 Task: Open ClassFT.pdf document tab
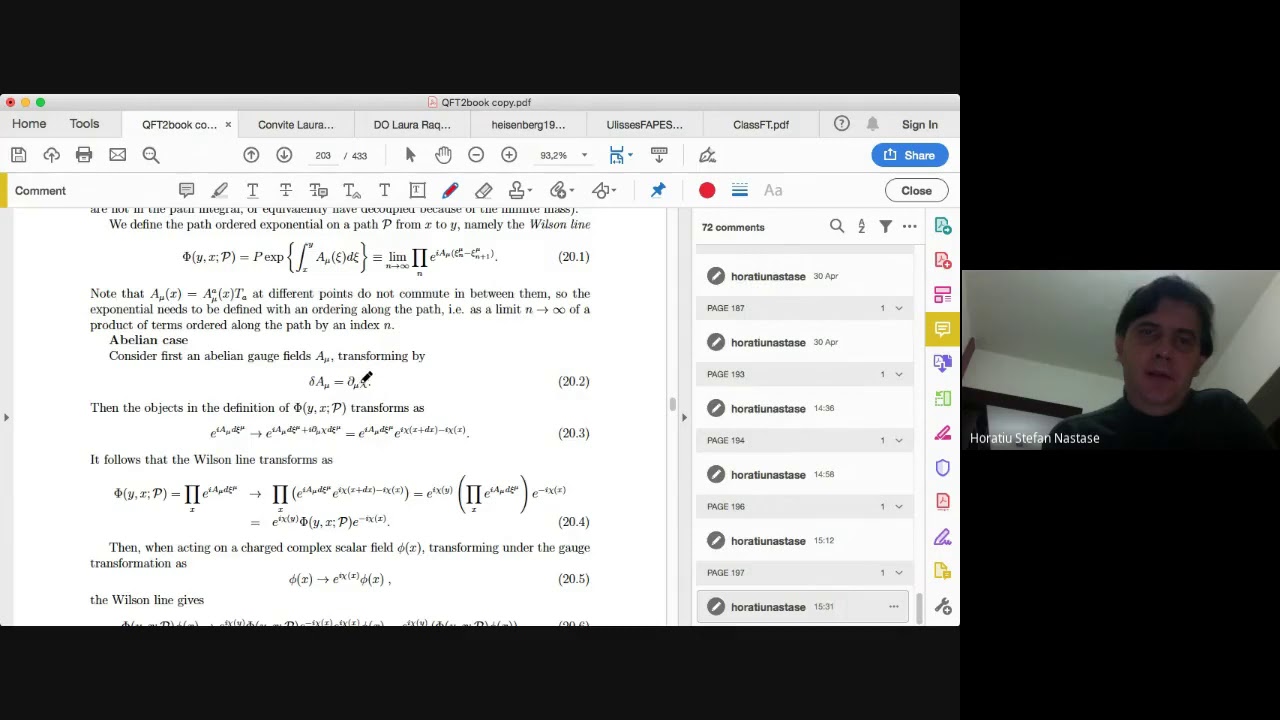pos(761,125)
